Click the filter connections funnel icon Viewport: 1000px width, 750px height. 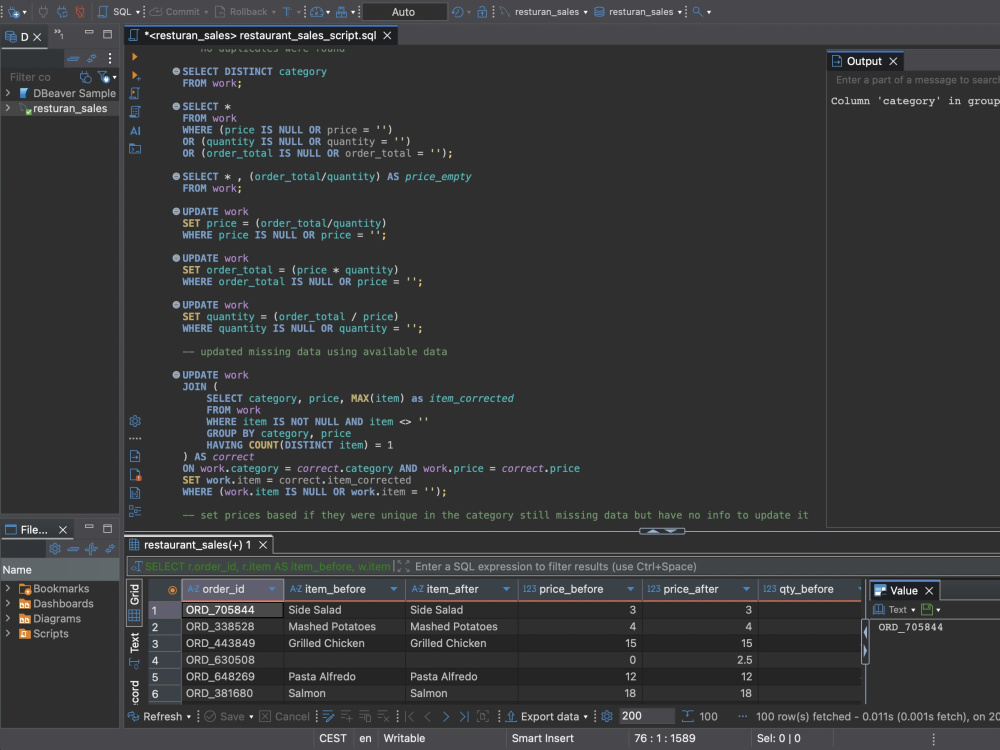pos(104,77)
